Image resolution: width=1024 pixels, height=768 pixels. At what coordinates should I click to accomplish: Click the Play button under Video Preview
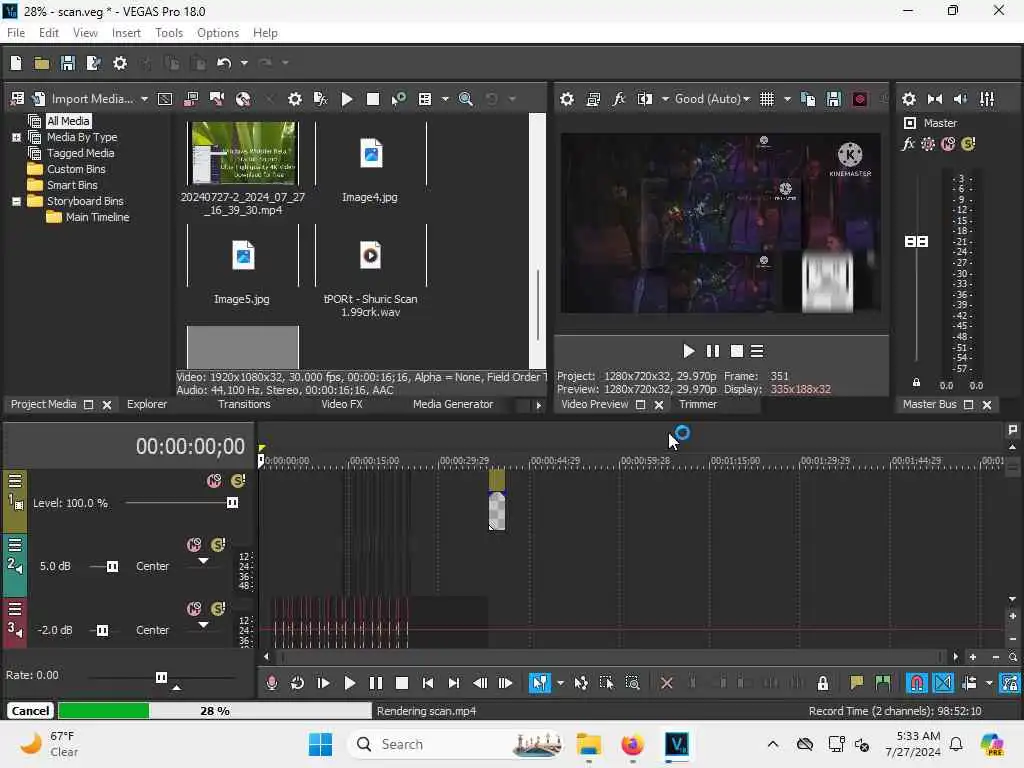point(688,351)
